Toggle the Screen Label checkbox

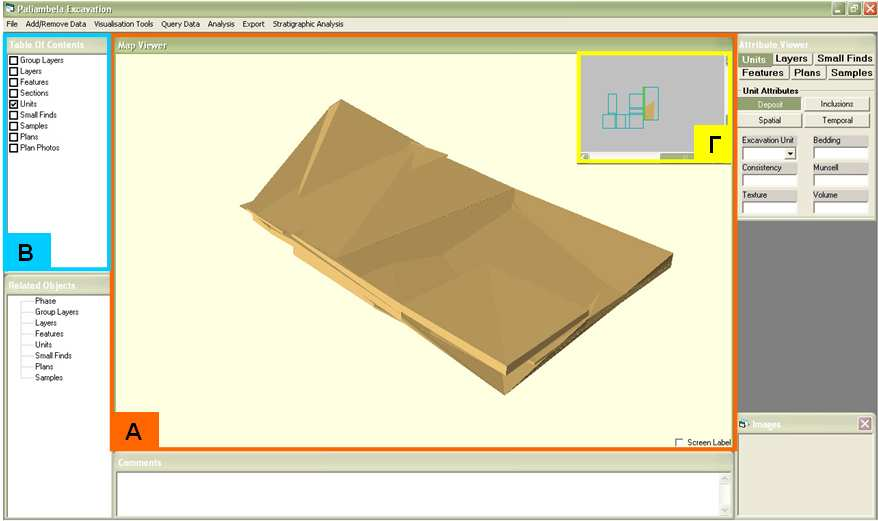(x=679, y=443)
